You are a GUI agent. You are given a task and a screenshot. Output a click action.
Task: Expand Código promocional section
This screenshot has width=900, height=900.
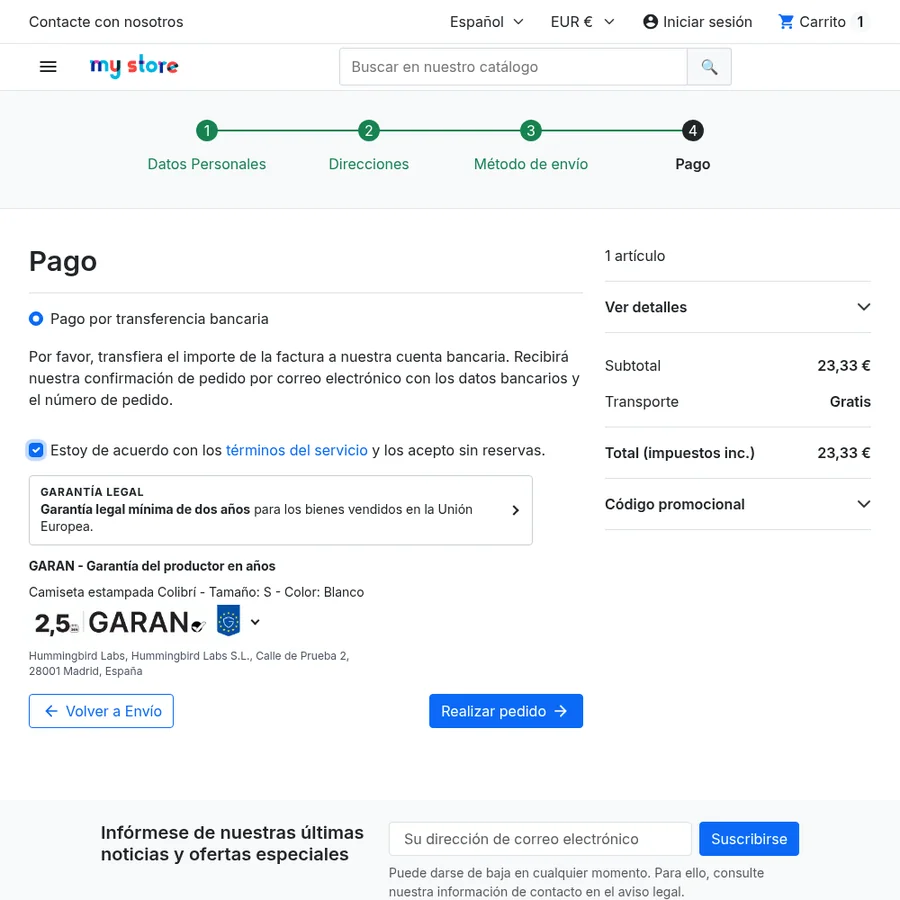738,504
